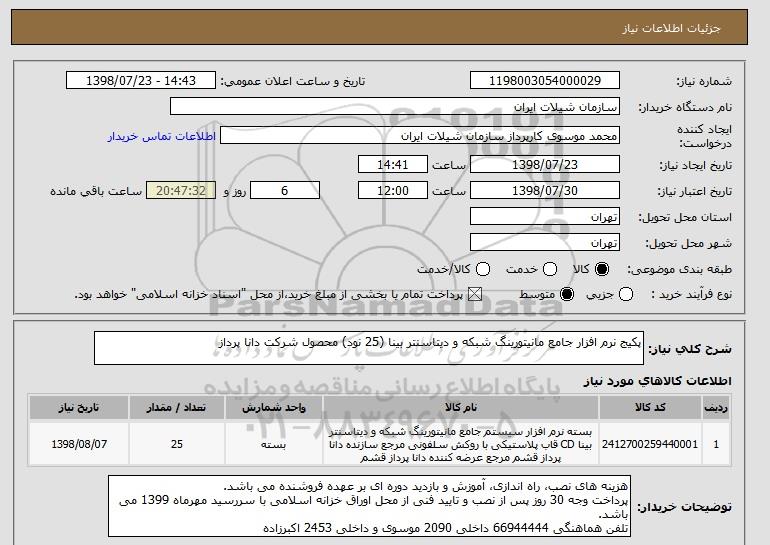Click the public announcement date field 1398/07/23 - 14:43
The image size is (770, 545).
141,81
